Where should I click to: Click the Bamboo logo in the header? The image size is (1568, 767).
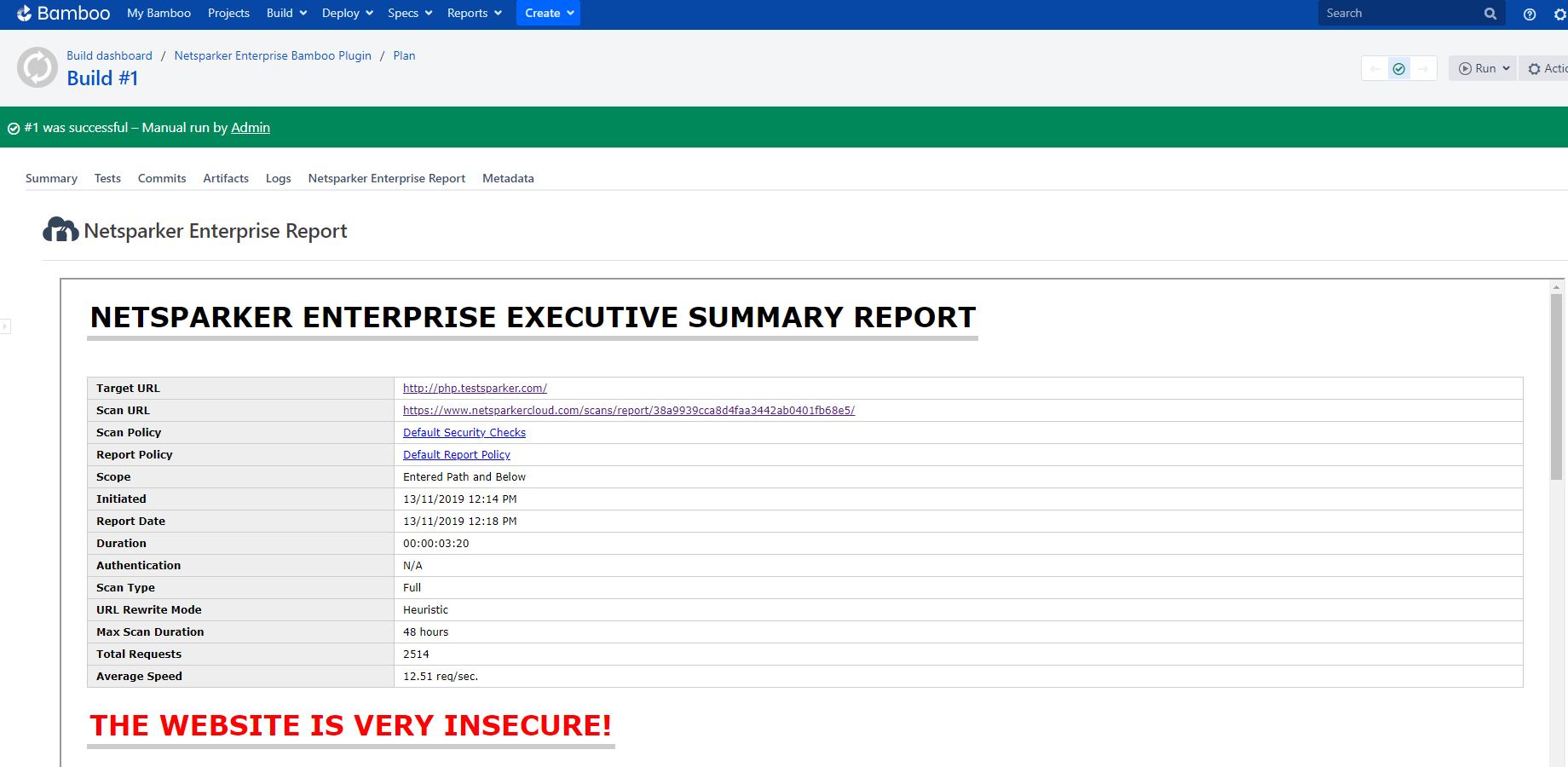click(x=63, y=13)
